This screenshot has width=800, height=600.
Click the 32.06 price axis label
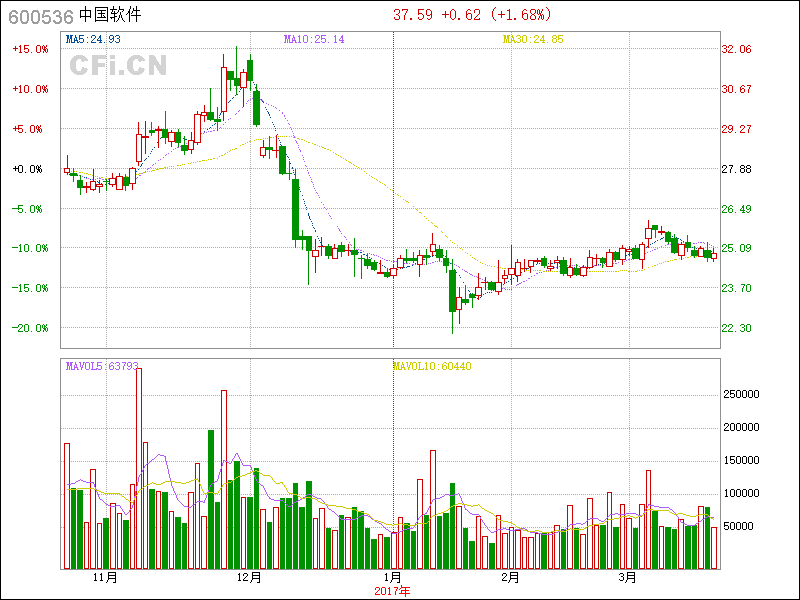point(736,49)
